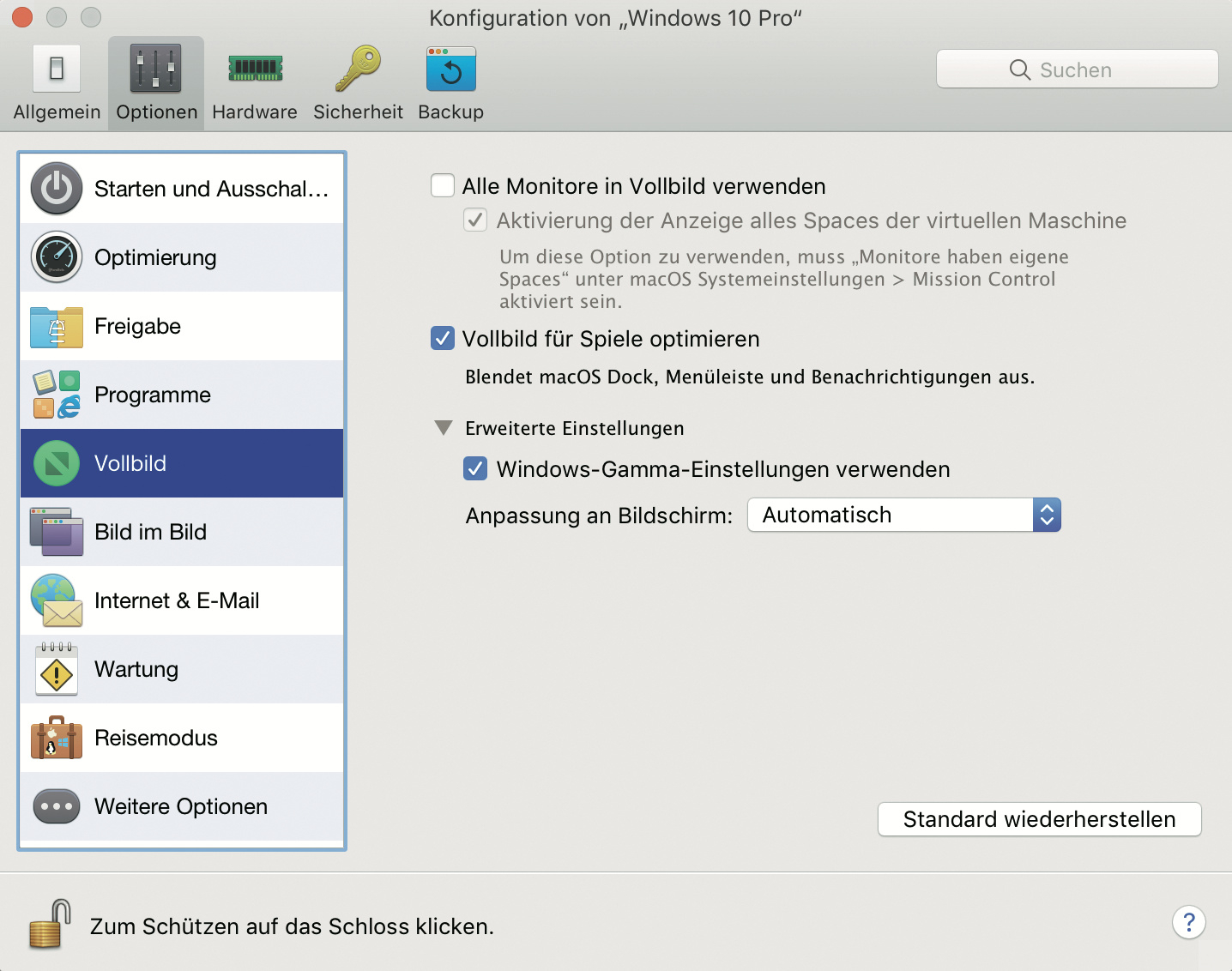Viewport: 1232px width, 971px height.
Task: Select Weitere Optionen in the sidebar
Action: (x=182, y=806)
